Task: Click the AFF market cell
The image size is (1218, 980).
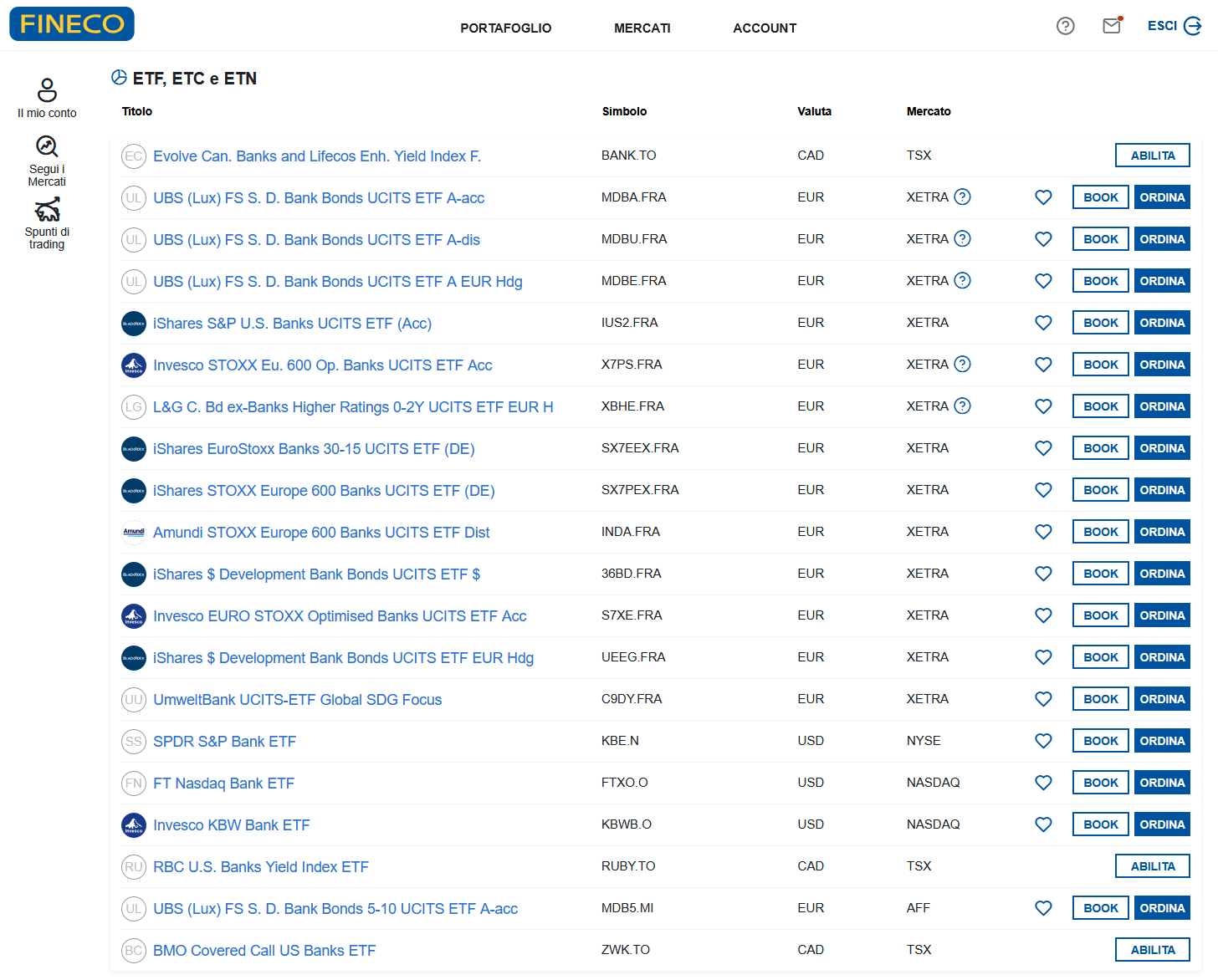Action: pyautogui.click(x=919, y=908)
